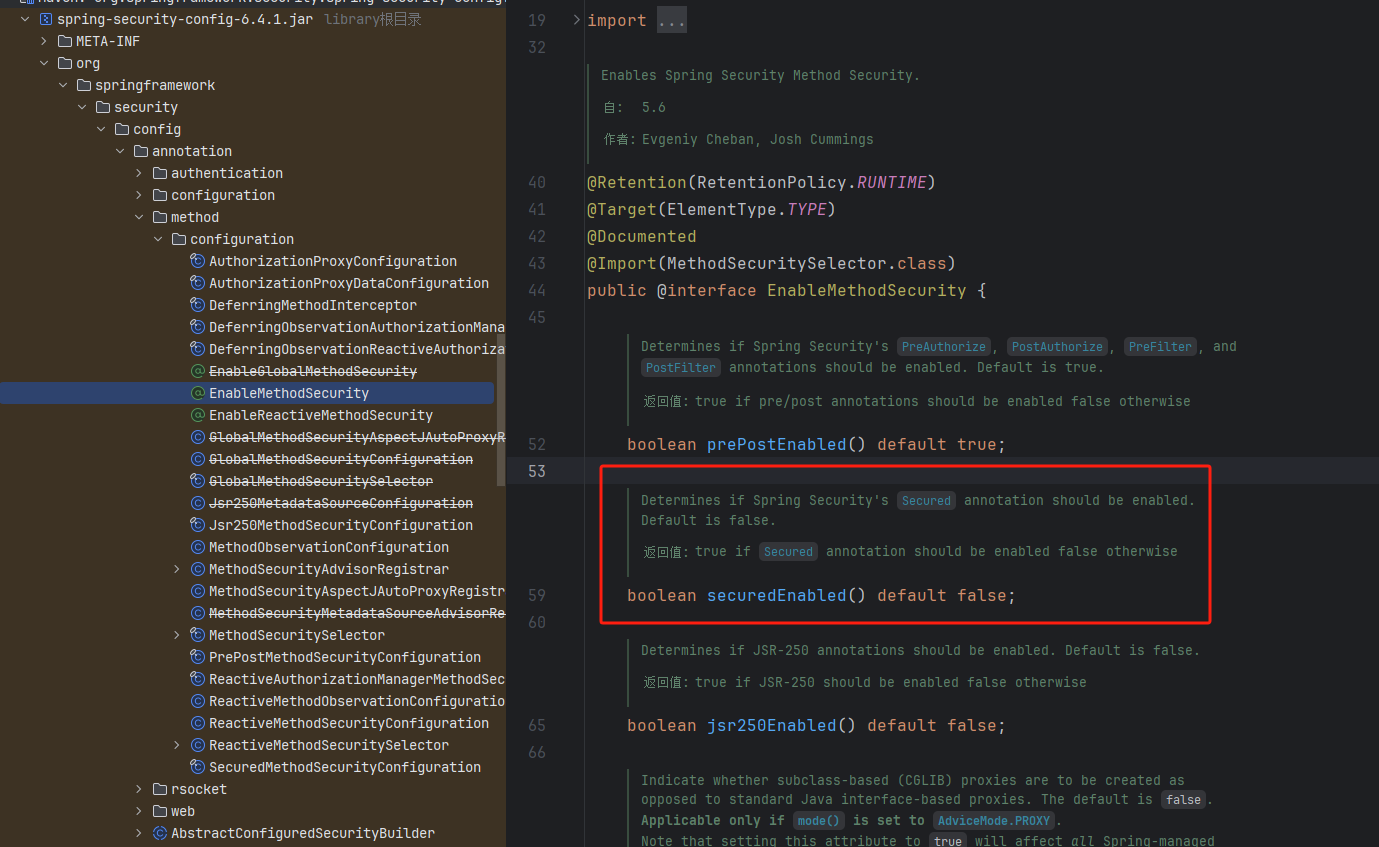Click DeferringMethodInterceptor class icon
Image resolution: width=1379 pixels, height=847 pixels.
198,305
